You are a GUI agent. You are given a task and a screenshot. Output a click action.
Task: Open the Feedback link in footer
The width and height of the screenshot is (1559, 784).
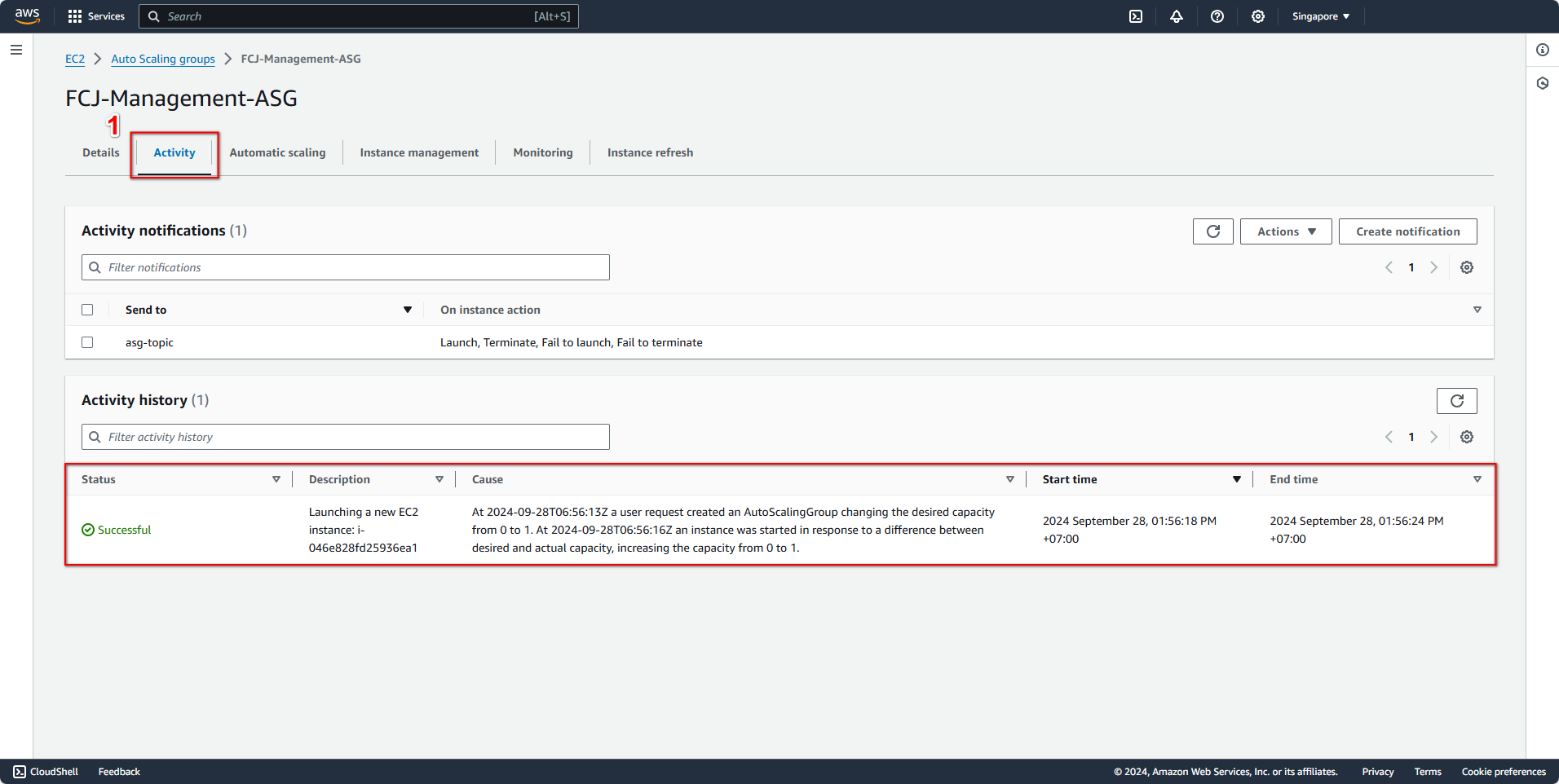tap(119, 772)
